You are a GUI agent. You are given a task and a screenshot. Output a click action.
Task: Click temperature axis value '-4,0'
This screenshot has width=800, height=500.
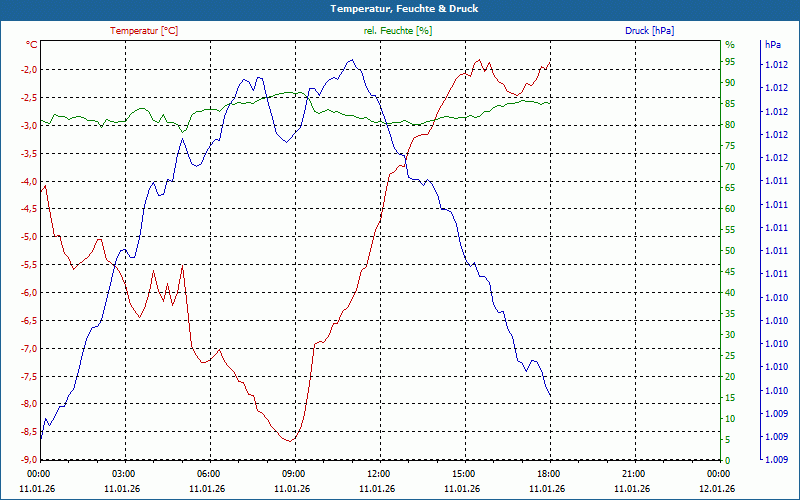(29, 181)
